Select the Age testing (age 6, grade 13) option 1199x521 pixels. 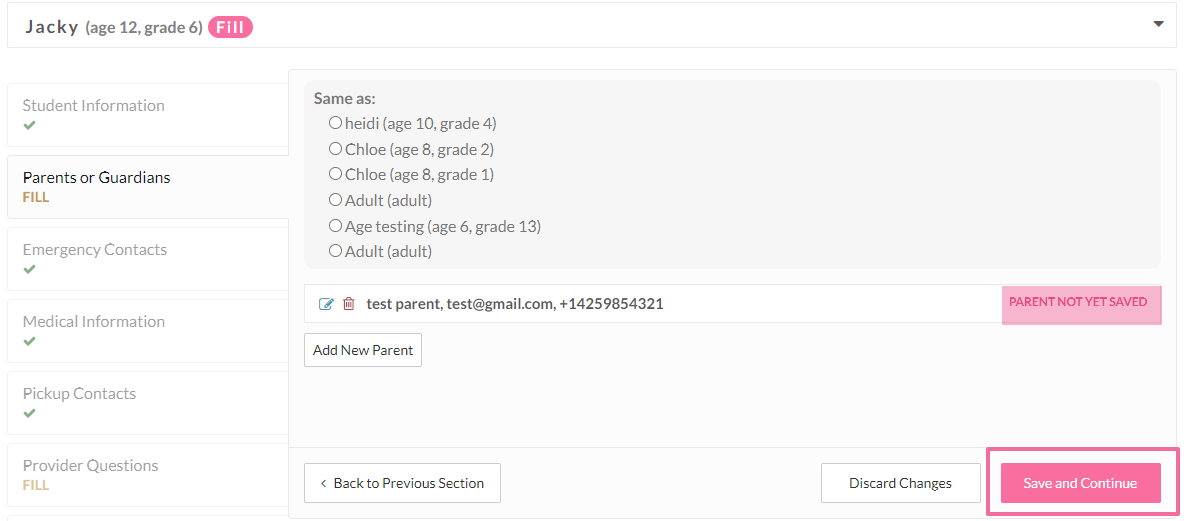[x=336, y=226]
